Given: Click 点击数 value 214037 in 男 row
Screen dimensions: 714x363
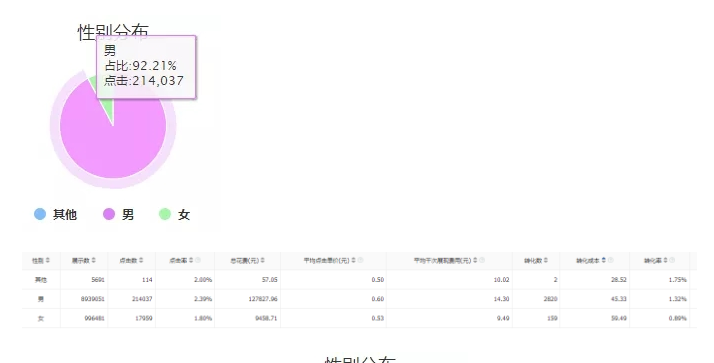Looking at the screenshot, I should point(142,299).
